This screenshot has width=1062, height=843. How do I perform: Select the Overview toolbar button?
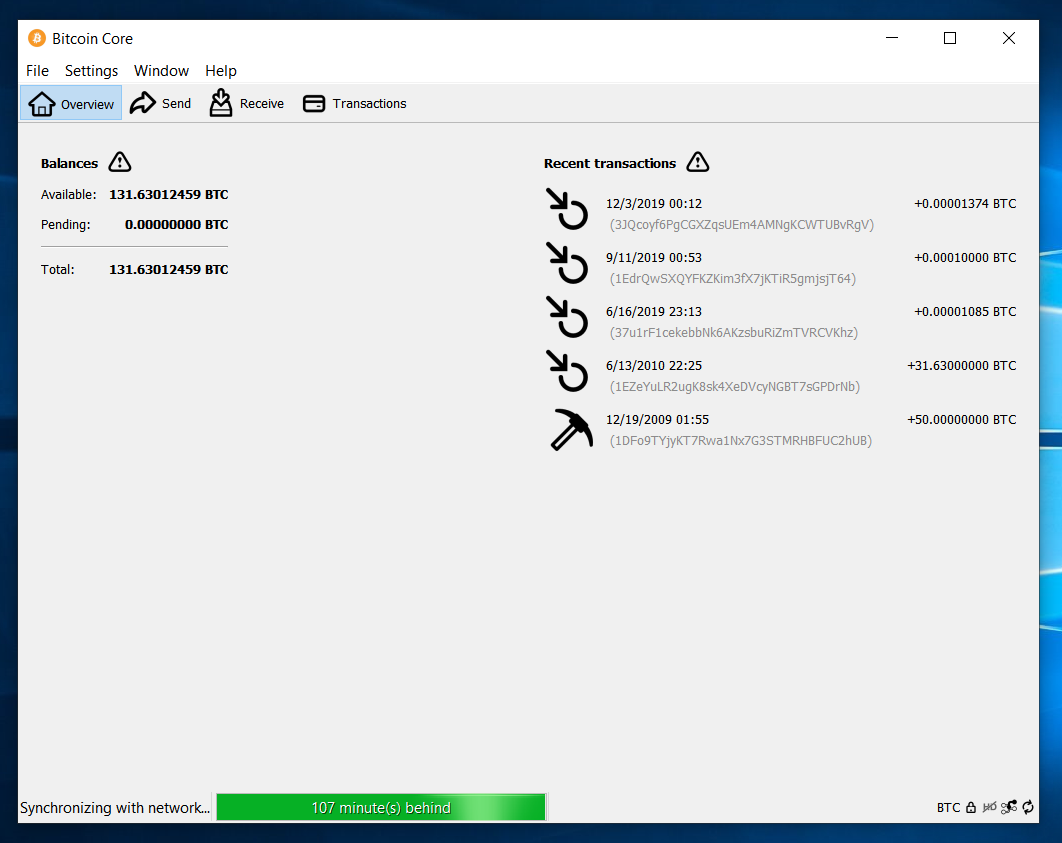(x=71, y=103)
